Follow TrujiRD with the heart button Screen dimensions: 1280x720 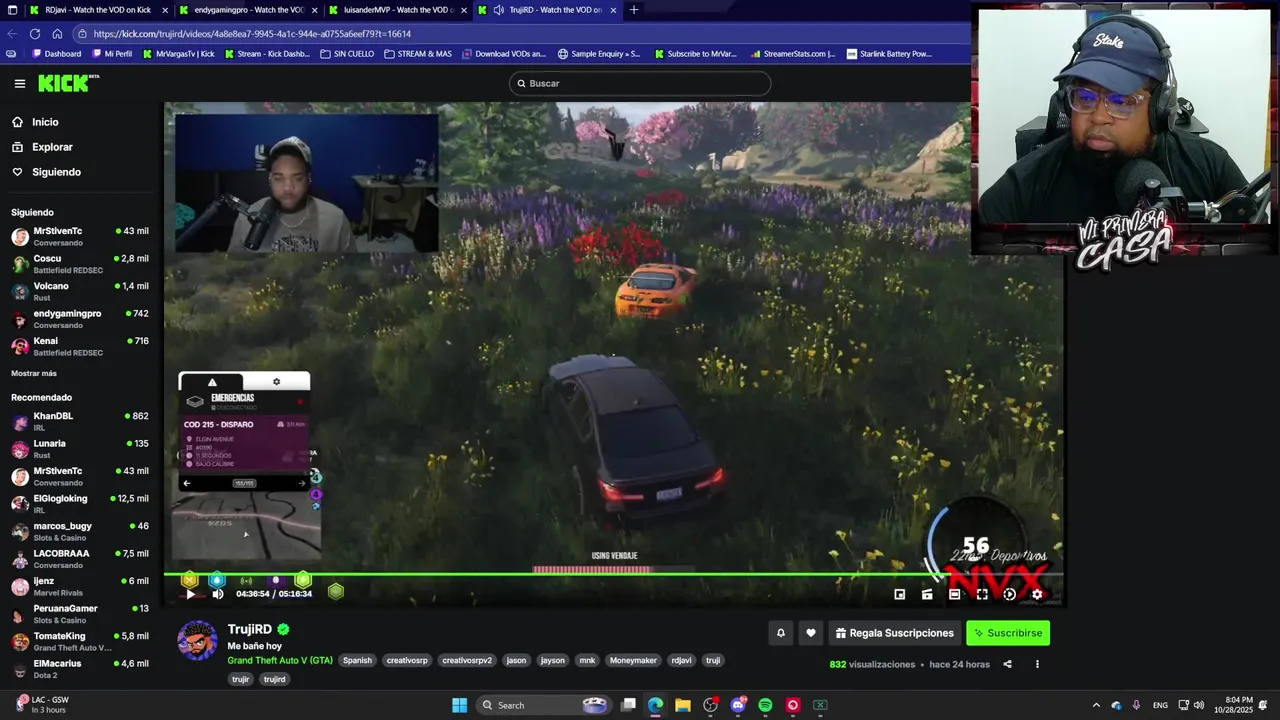(x=811, y=633)
